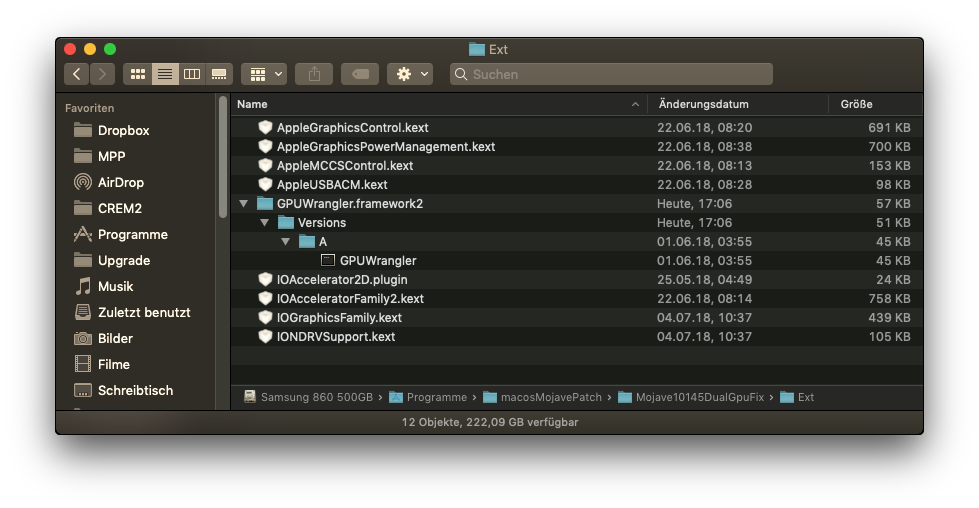Image resolution: width=979 pixels, height=508 pixels.
Task: Select the AppleGraphicsPowerManagement.kext icon
Action: click(265, 146)
